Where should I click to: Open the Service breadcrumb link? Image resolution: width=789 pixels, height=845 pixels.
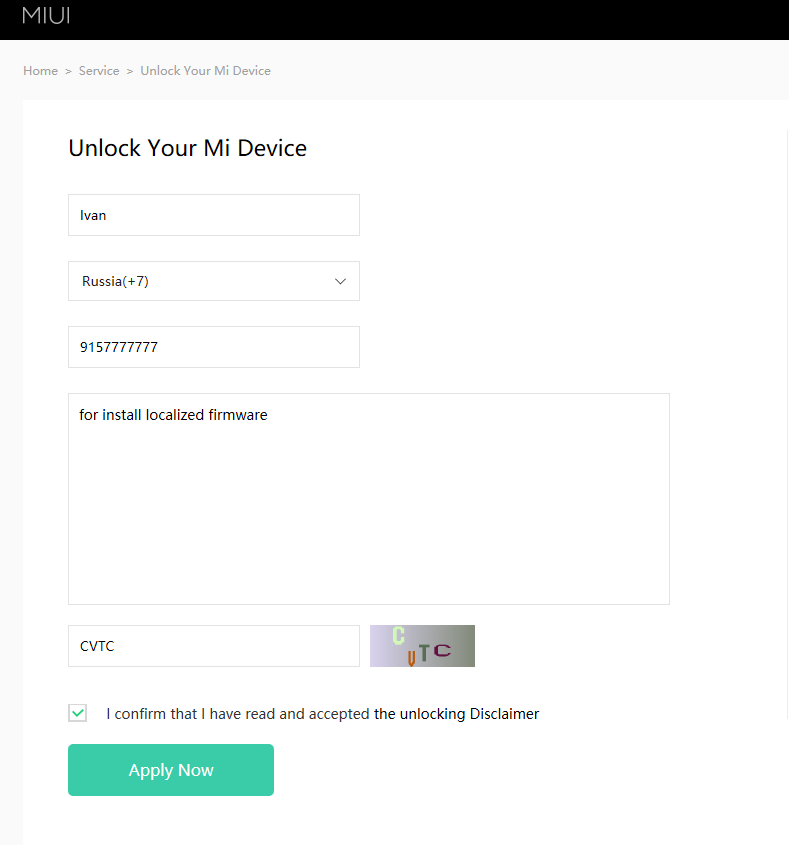(x=99, y=71)
